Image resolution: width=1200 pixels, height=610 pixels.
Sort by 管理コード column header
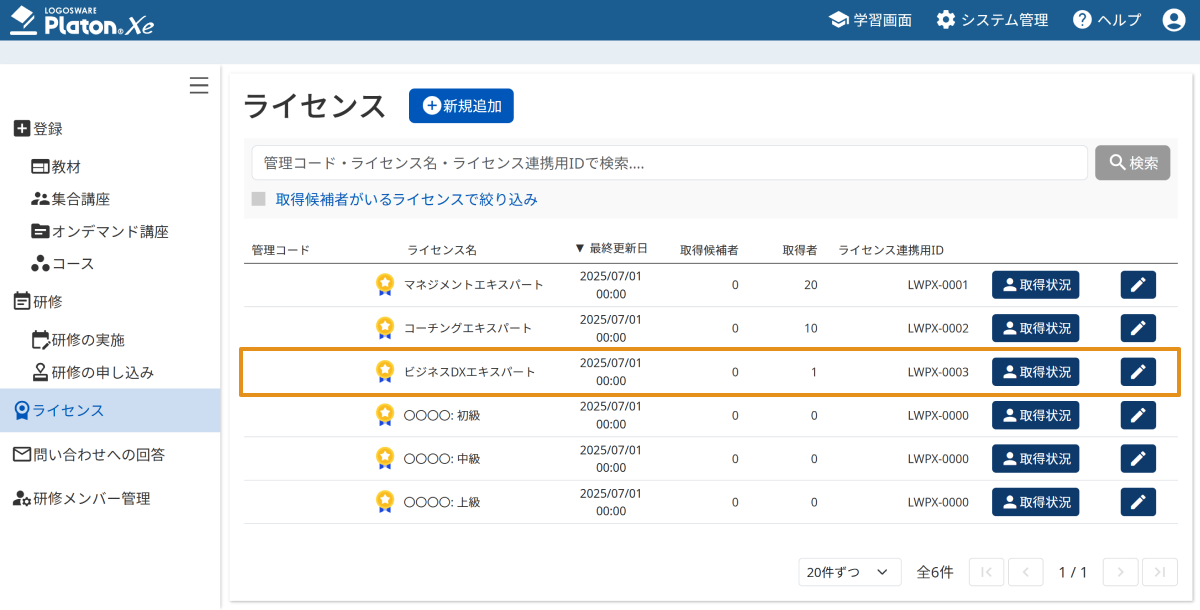[x=281, y=249]
